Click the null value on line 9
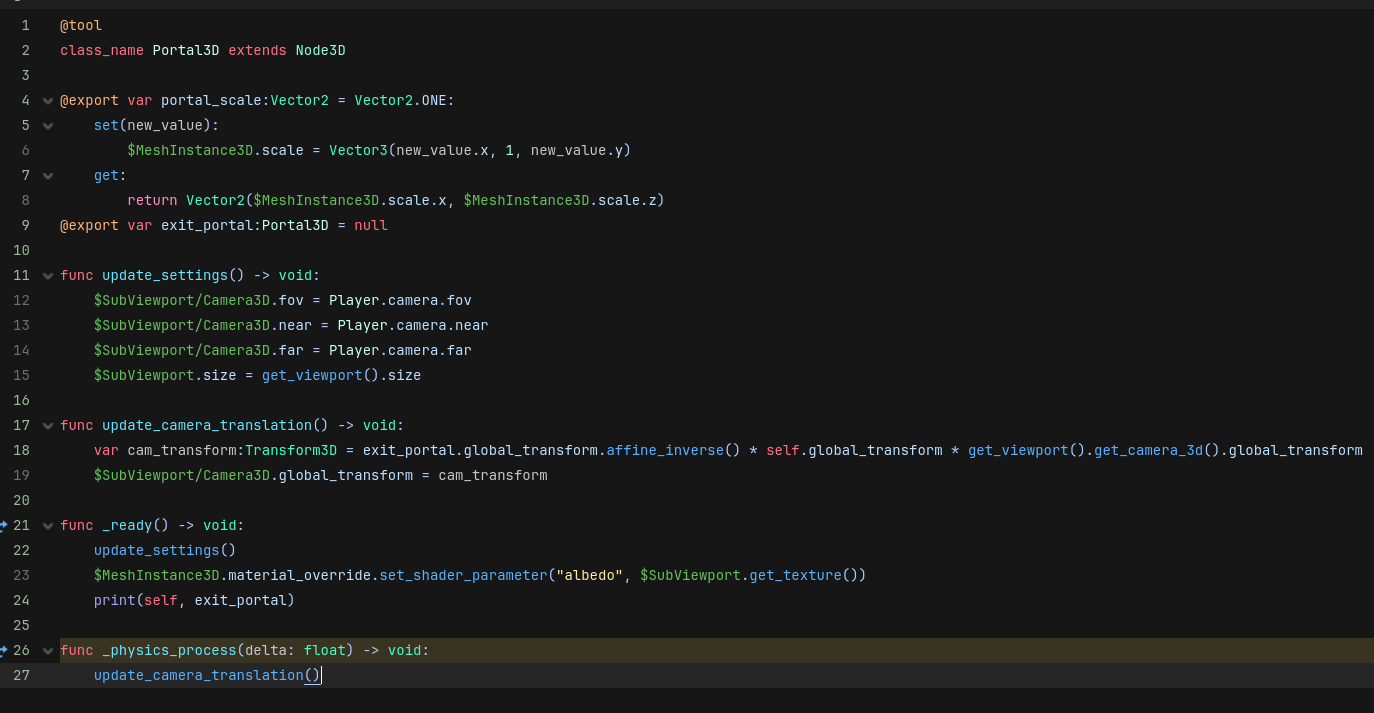Viewport: 1374px width, 713px height. point(371,225)
